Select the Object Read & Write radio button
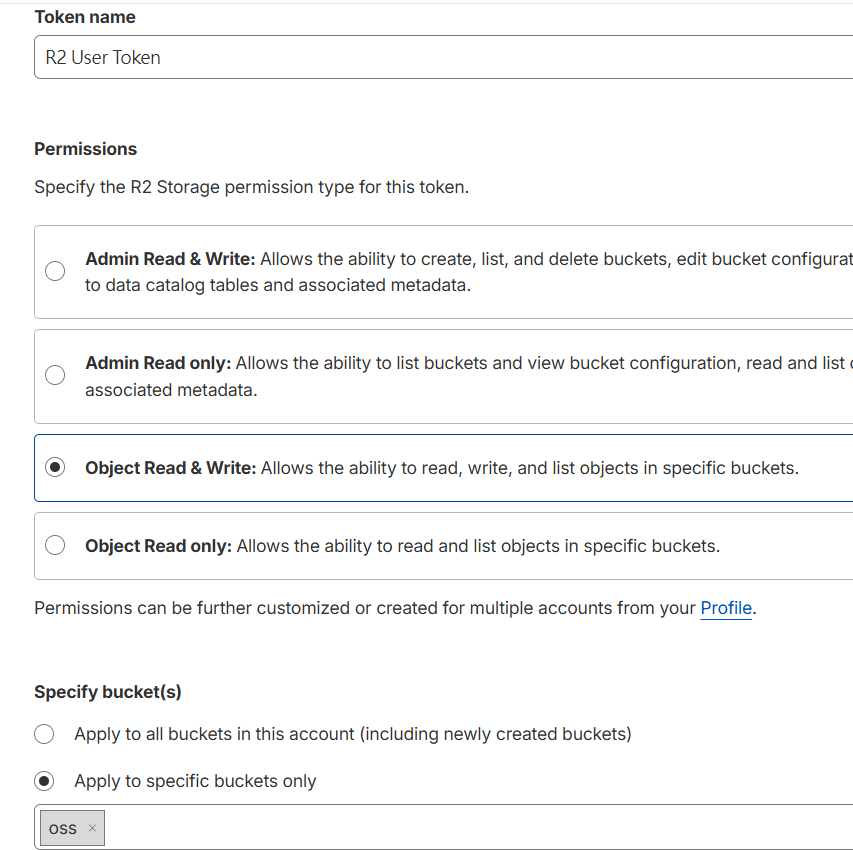 [56, 468]
